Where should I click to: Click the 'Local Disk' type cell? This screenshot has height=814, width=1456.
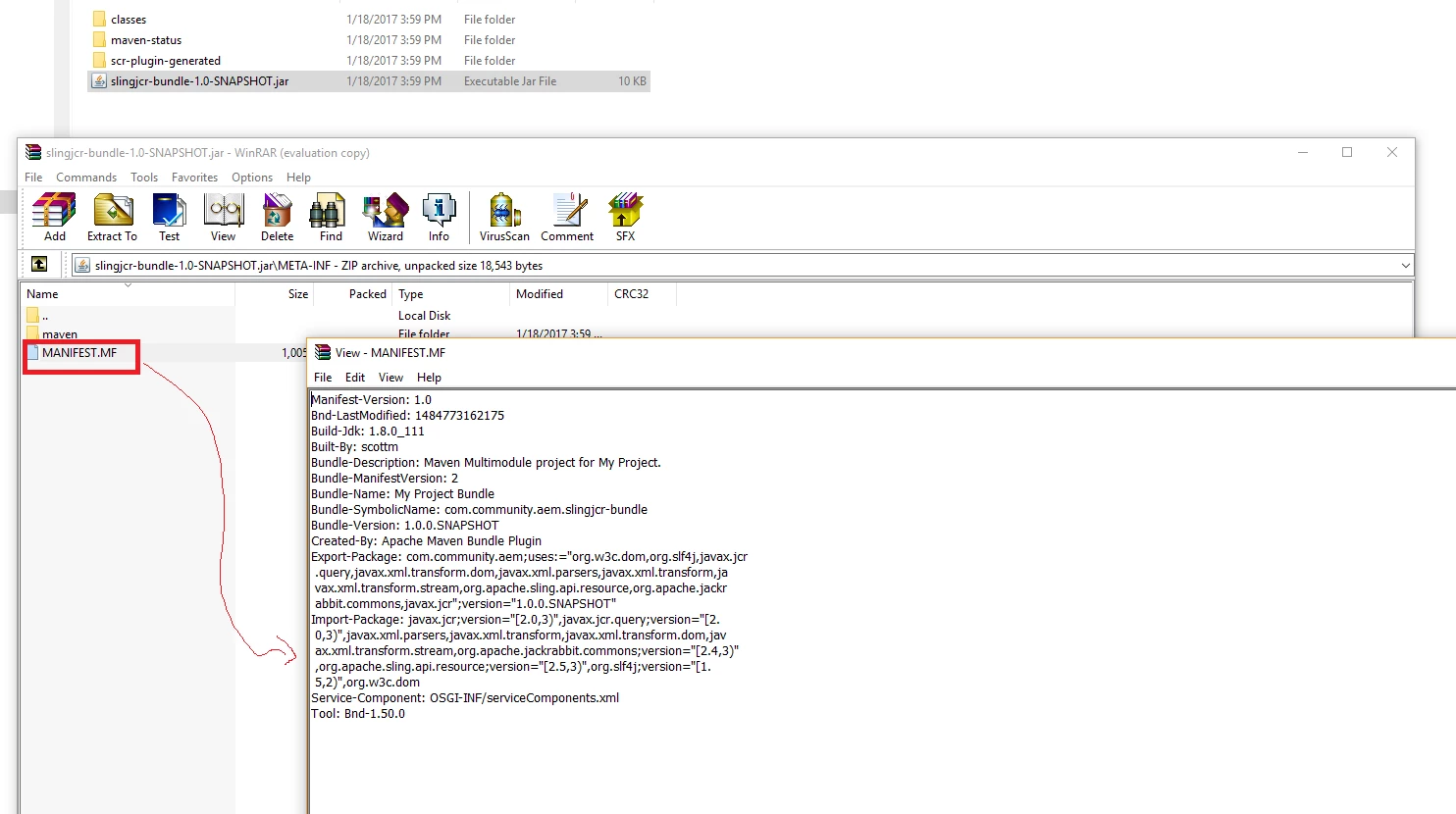[424, 316]
